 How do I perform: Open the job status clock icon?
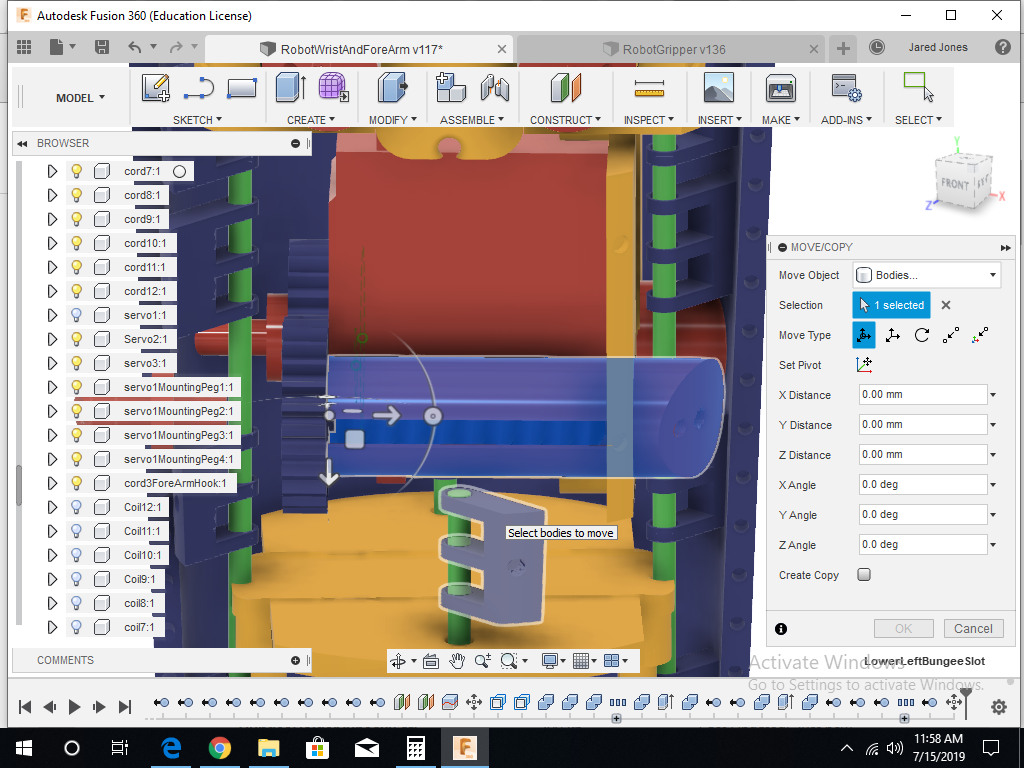pyautogui.click(x=876, y=47)
